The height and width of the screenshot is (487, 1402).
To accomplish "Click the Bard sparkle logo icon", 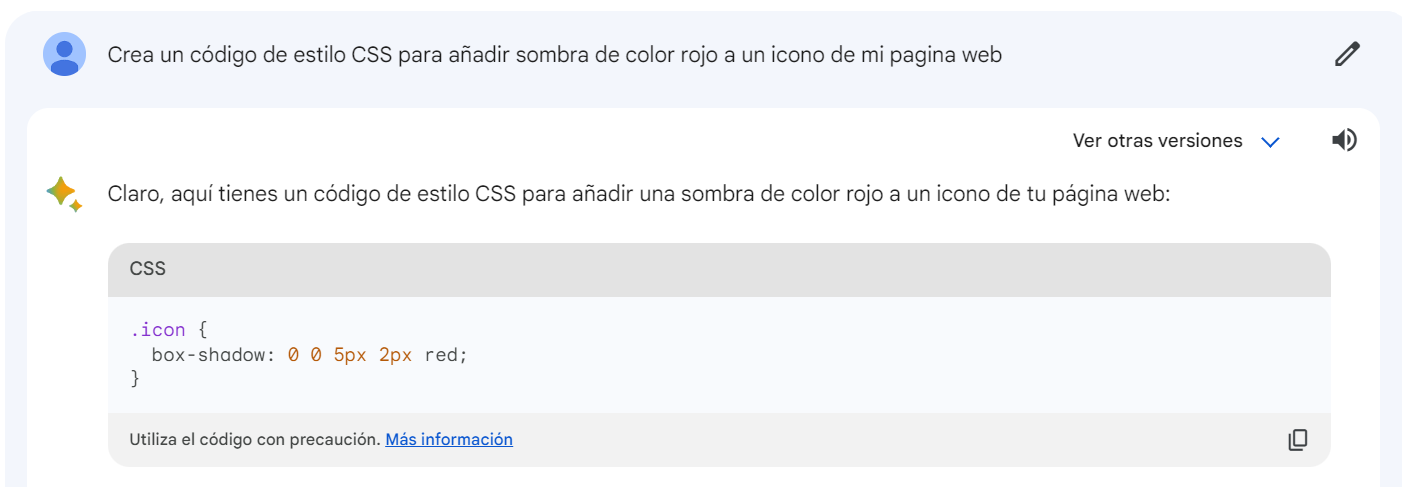I will click(63, 193).
